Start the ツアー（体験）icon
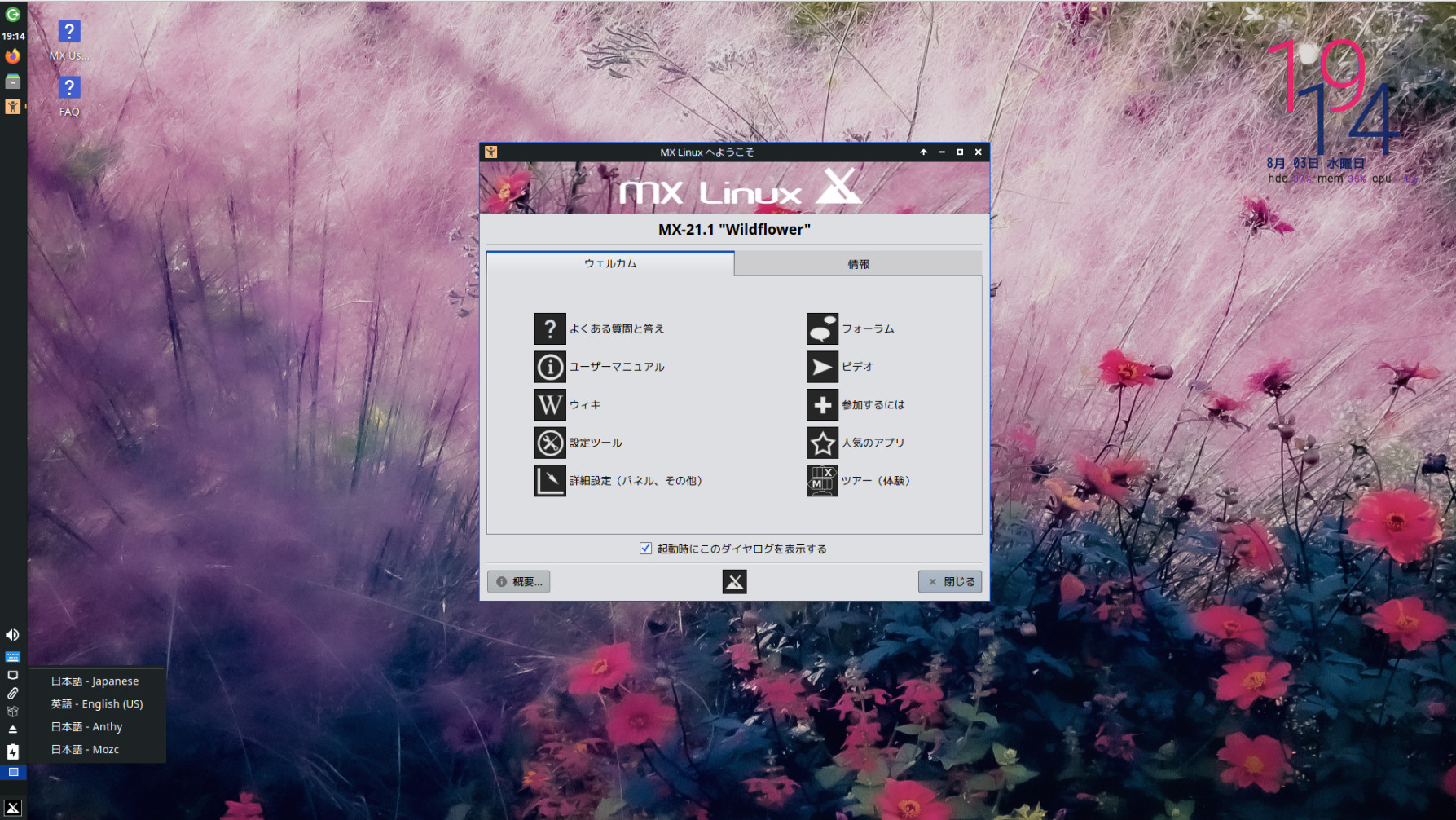 (x=822, y=481)
